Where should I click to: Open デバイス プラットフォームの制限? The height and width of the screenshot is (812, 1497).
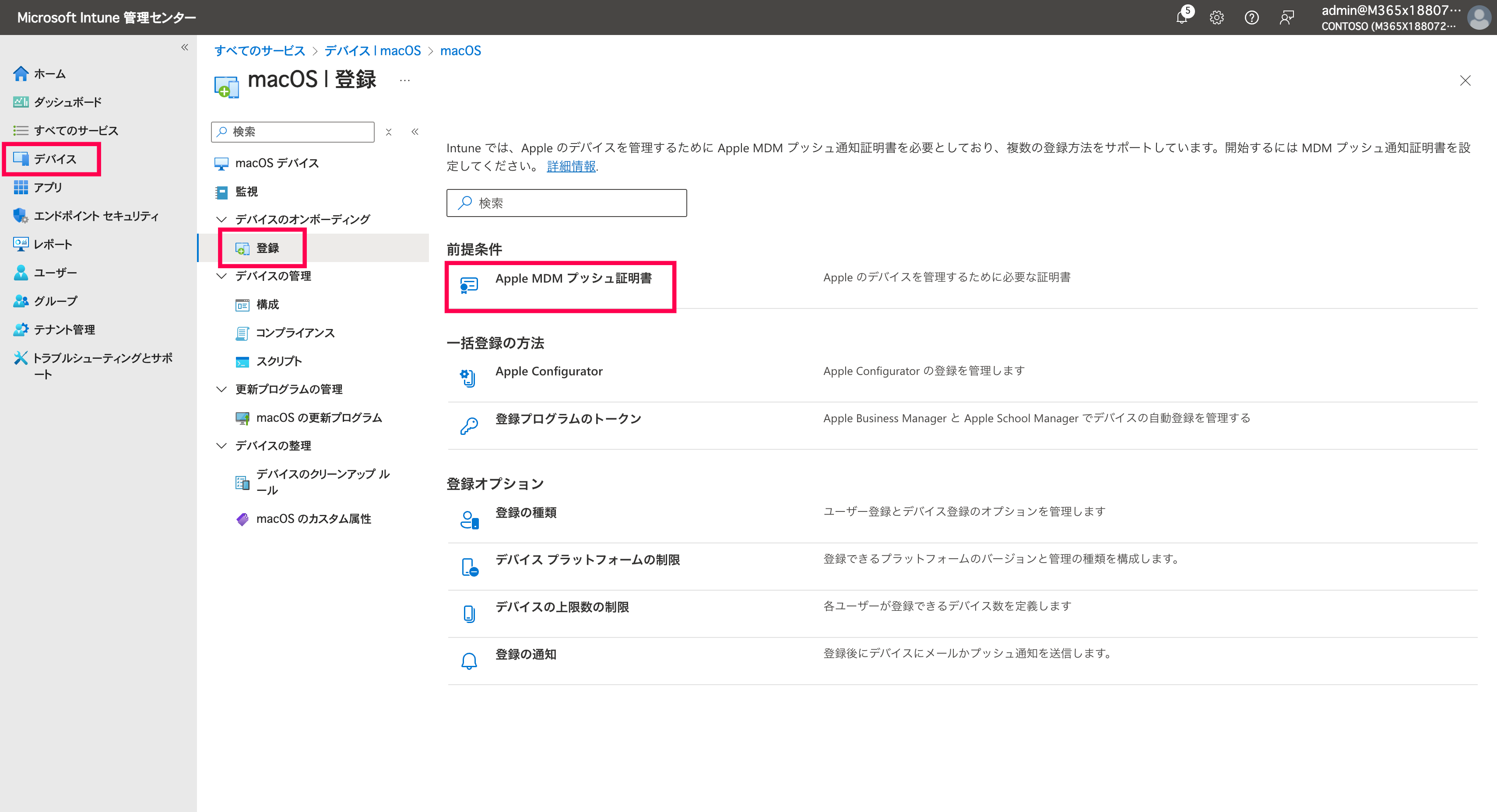587,560
